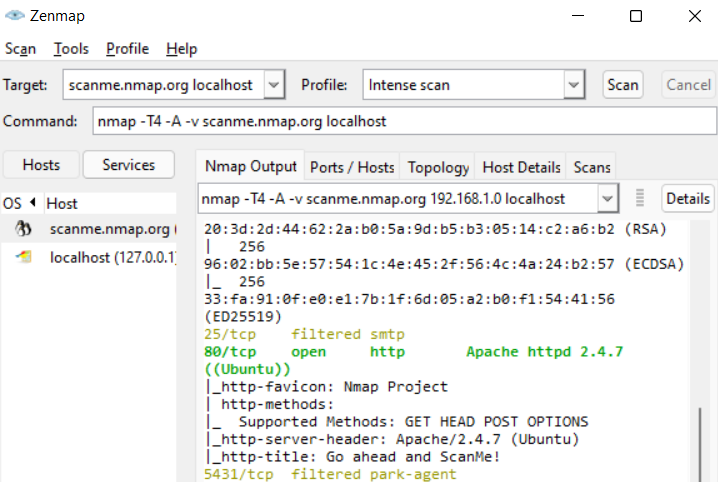This screenshot has height=482, width=718.
Task: Click the OS icon beside localhost
Action: click(x=23, y=257)
